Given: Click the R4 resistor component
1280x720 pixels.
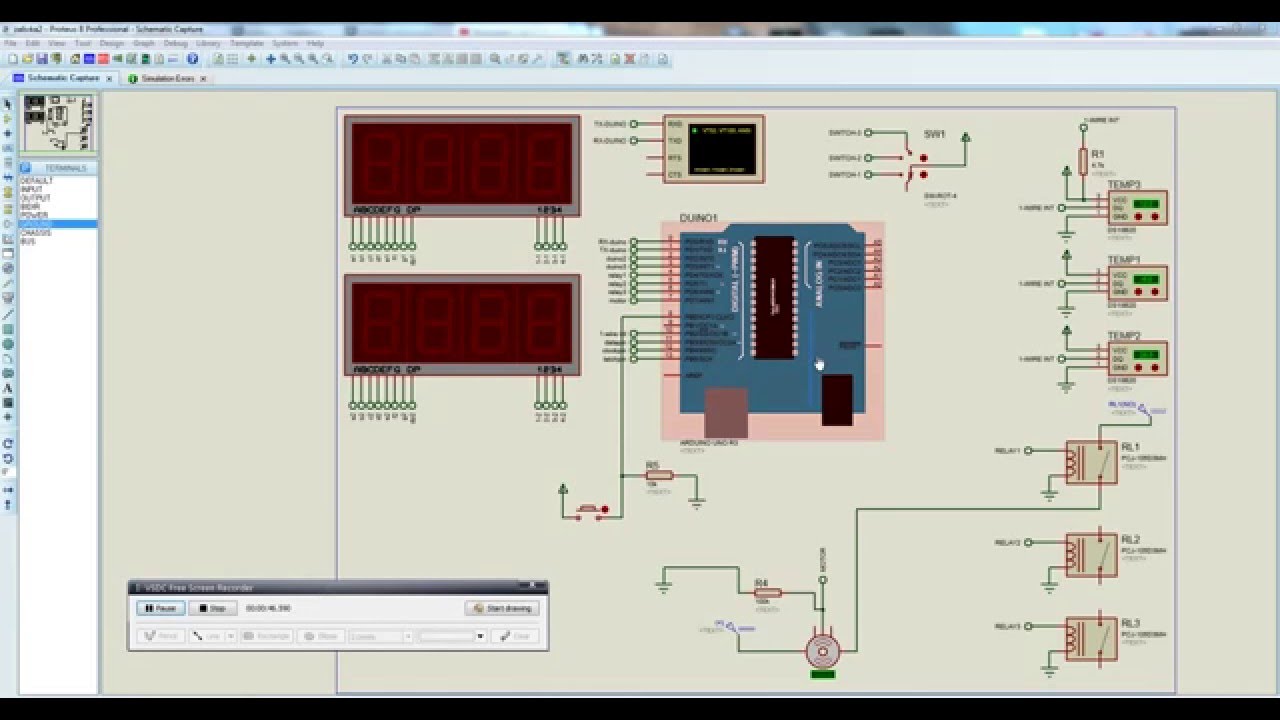Looking at the screenshot, I should (x=767, y=592).
